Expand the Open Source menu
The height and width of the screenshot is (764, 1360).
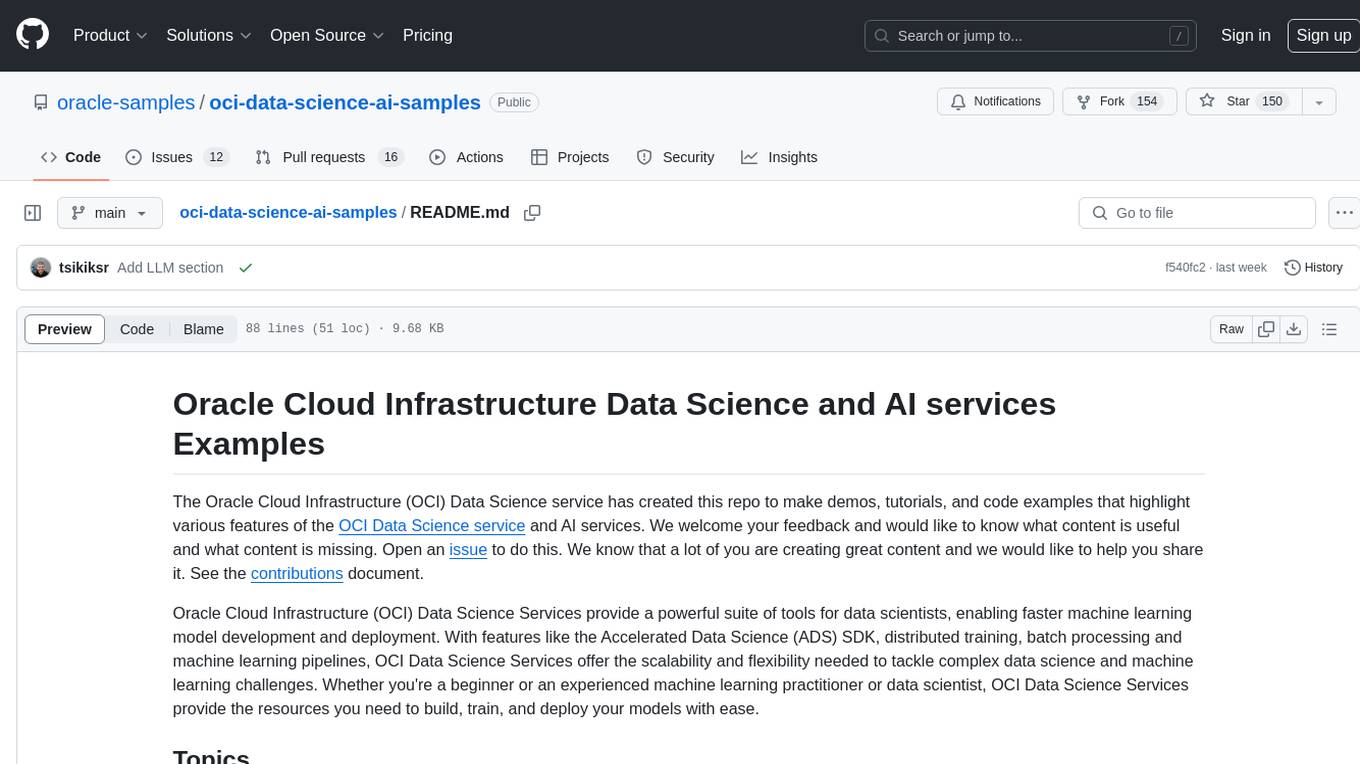[327, 35]
